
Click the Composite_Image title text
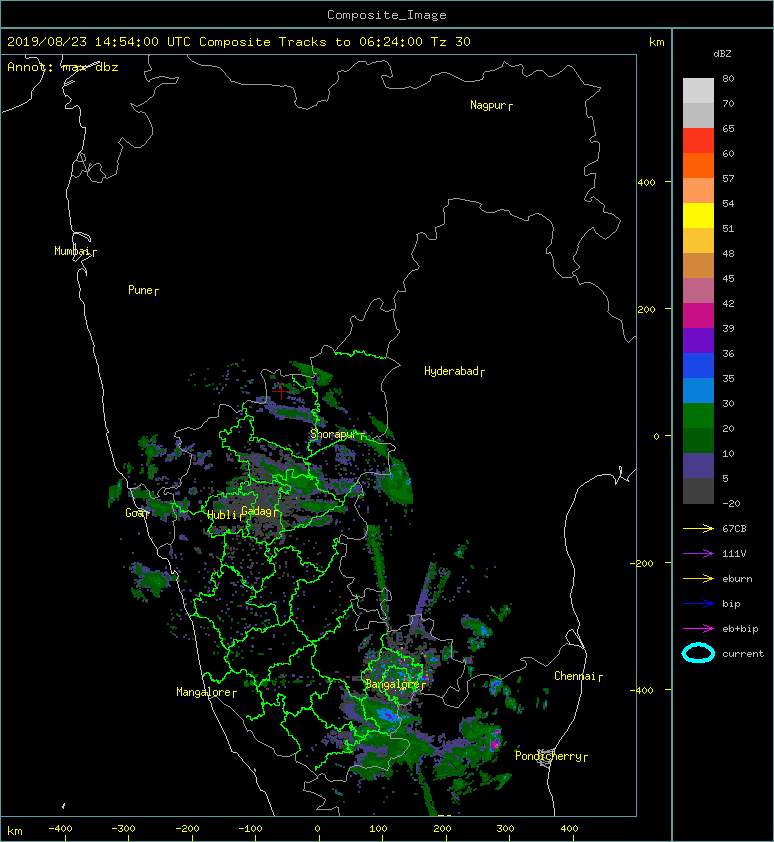387,15
